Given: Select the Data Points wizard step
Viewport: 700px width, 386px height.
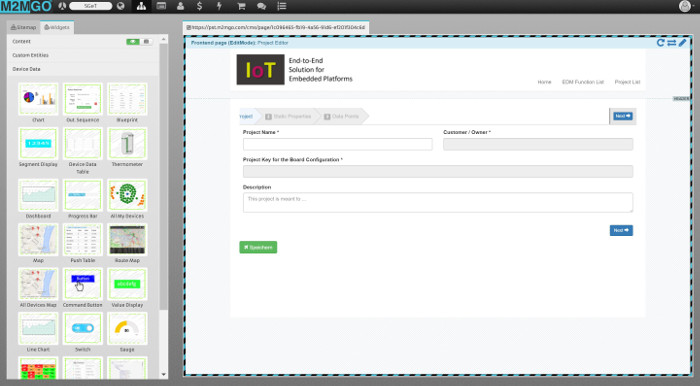Looking at the screenshot, I should pos(342,116).
